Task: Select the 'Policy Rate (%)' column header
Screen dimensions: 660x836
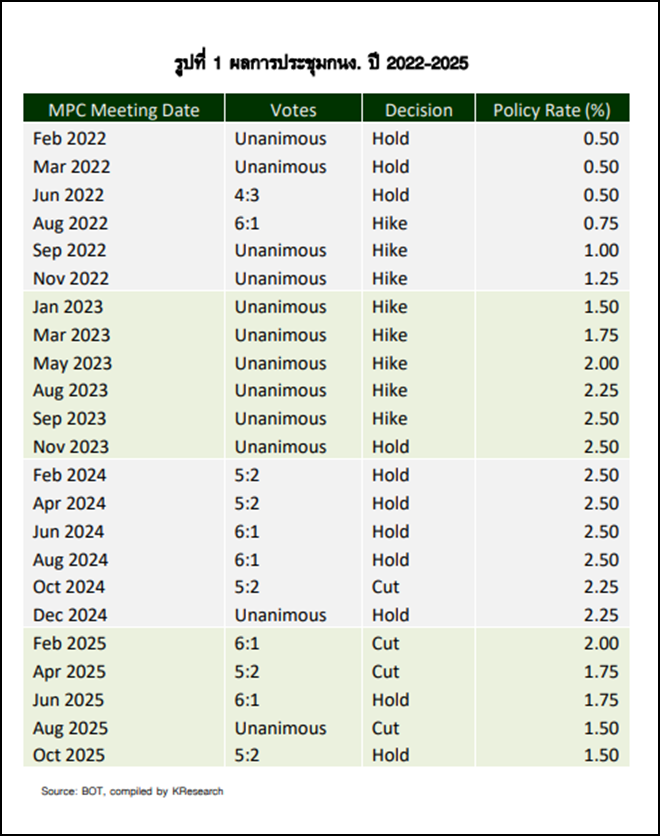Action: point(551,110)
